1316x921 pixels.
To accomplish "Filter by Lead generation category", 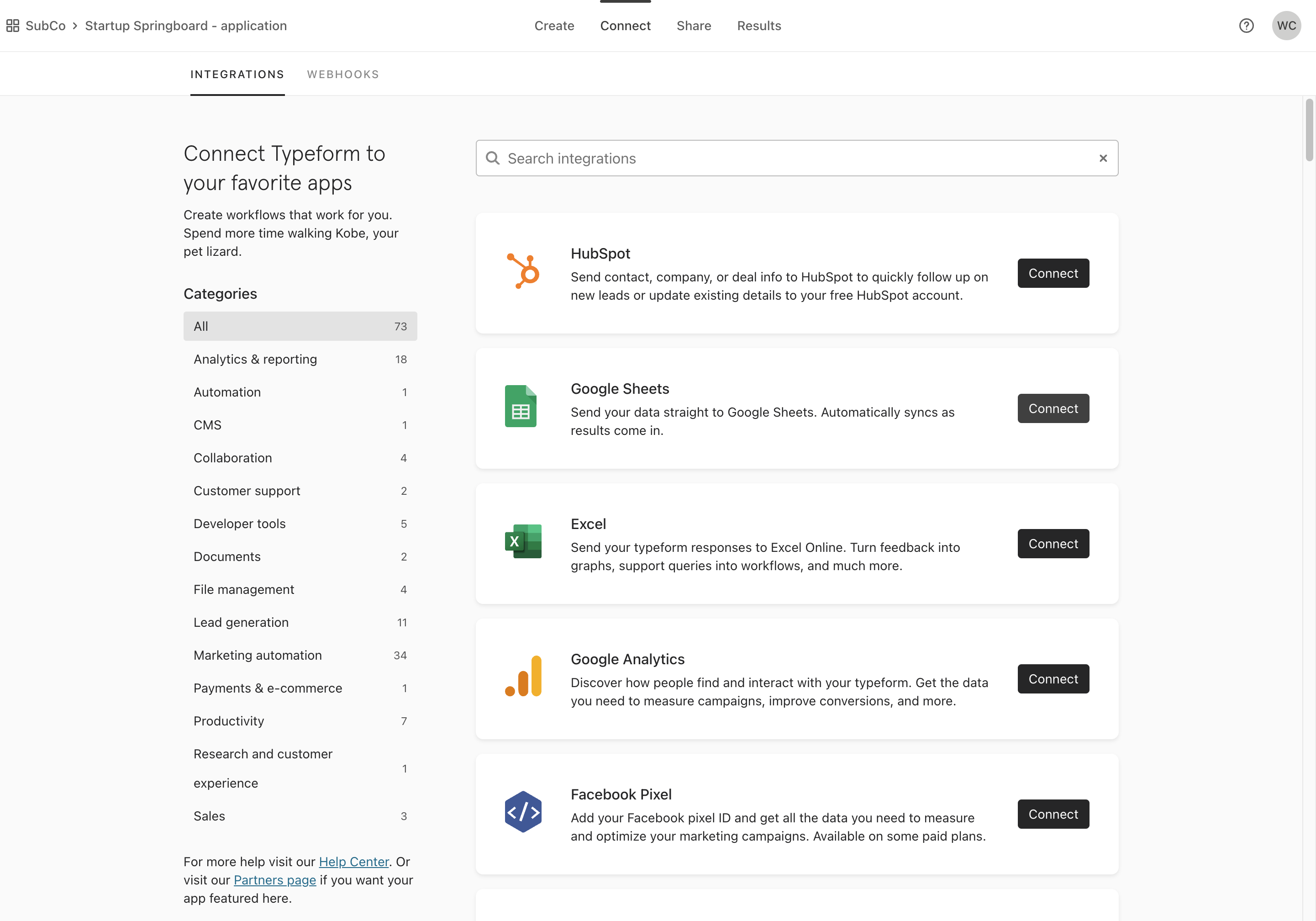I will coord(300,622).
